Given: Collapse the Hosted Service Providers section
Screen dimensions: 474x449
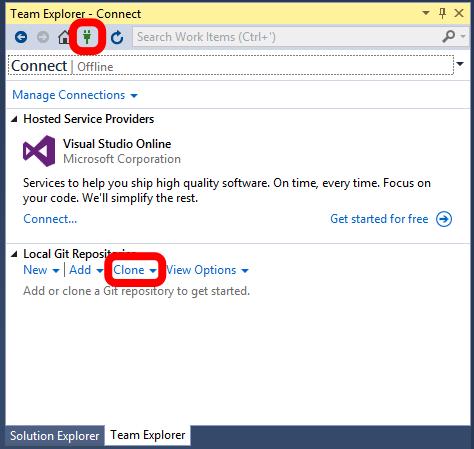Looking at the screenshot, I should pos(14,119).
